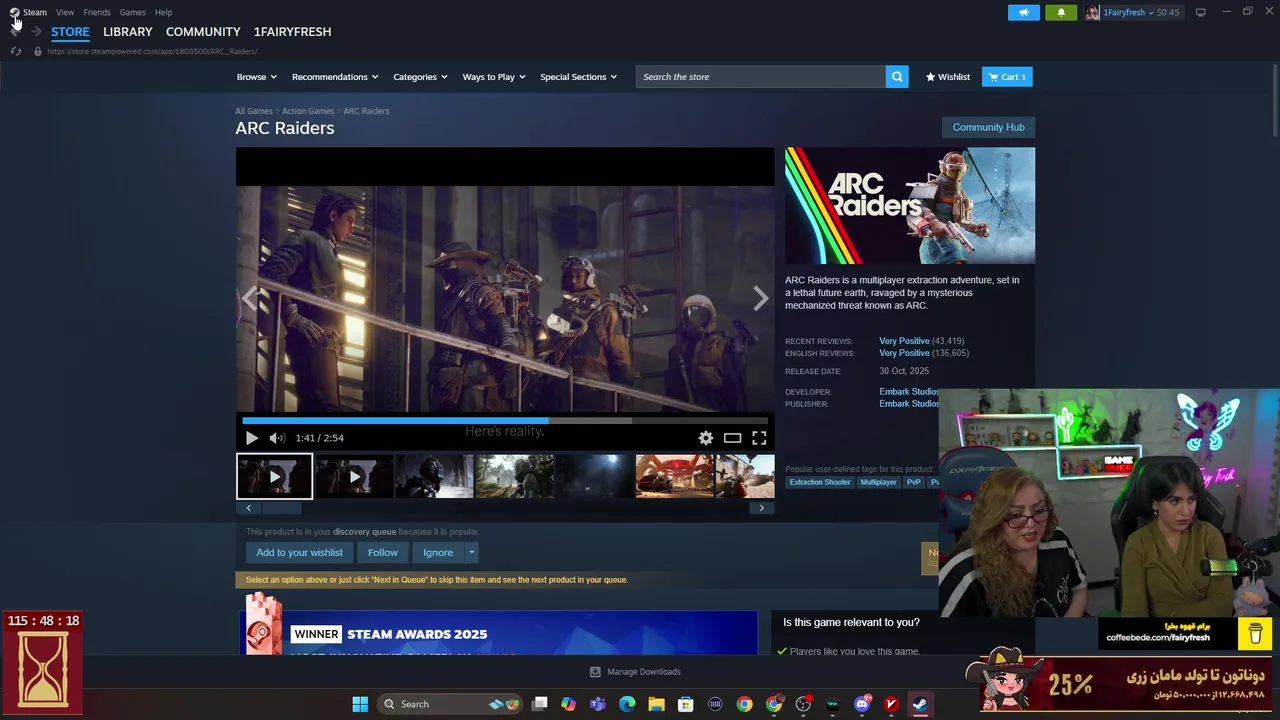Expand the Ignore options dropdown arrow
This screenshot has height=720, width=1280.
(x=471, y=552)
